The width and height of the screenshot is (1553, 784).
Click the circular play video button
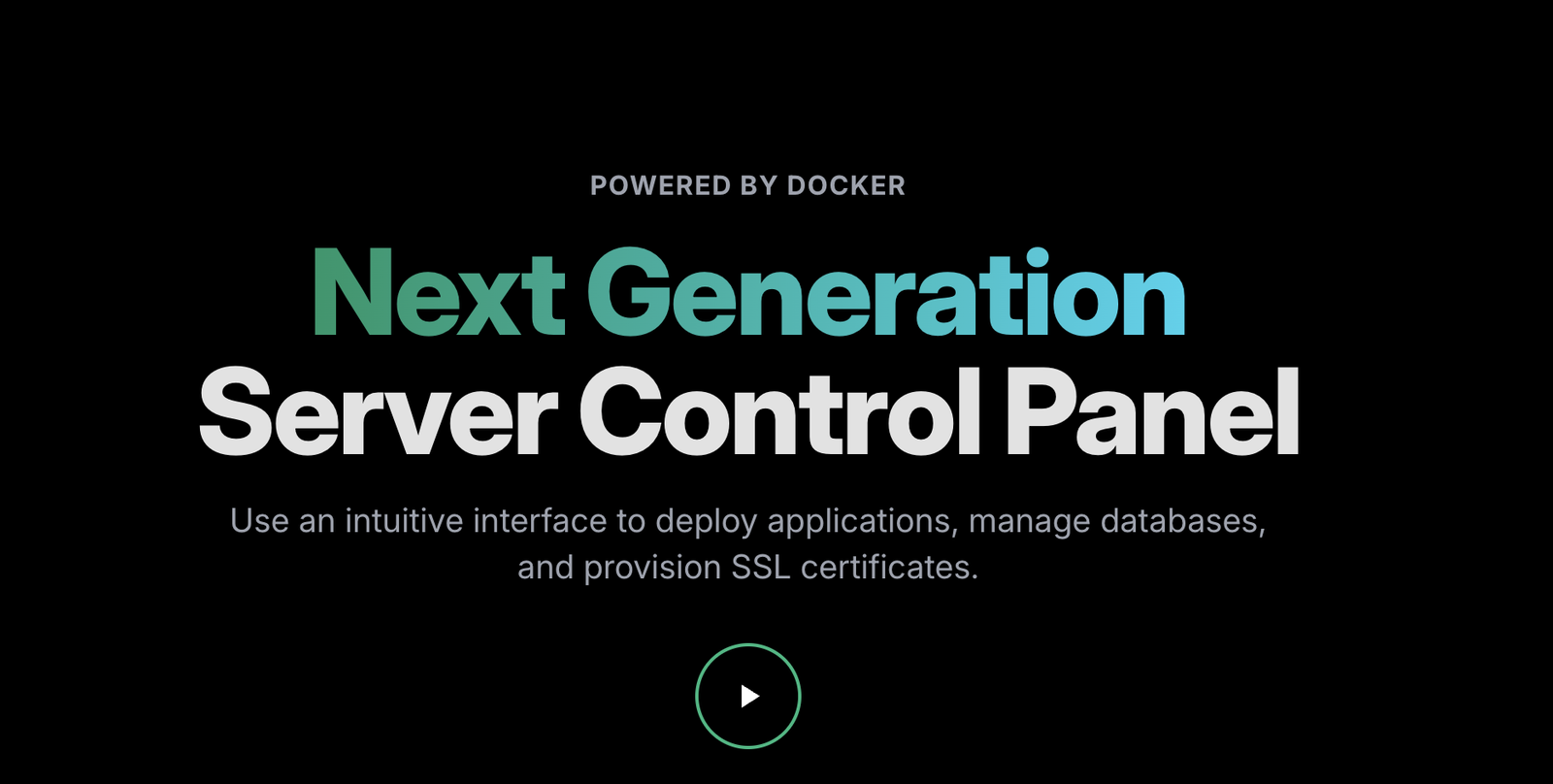[x=747, y=696]
